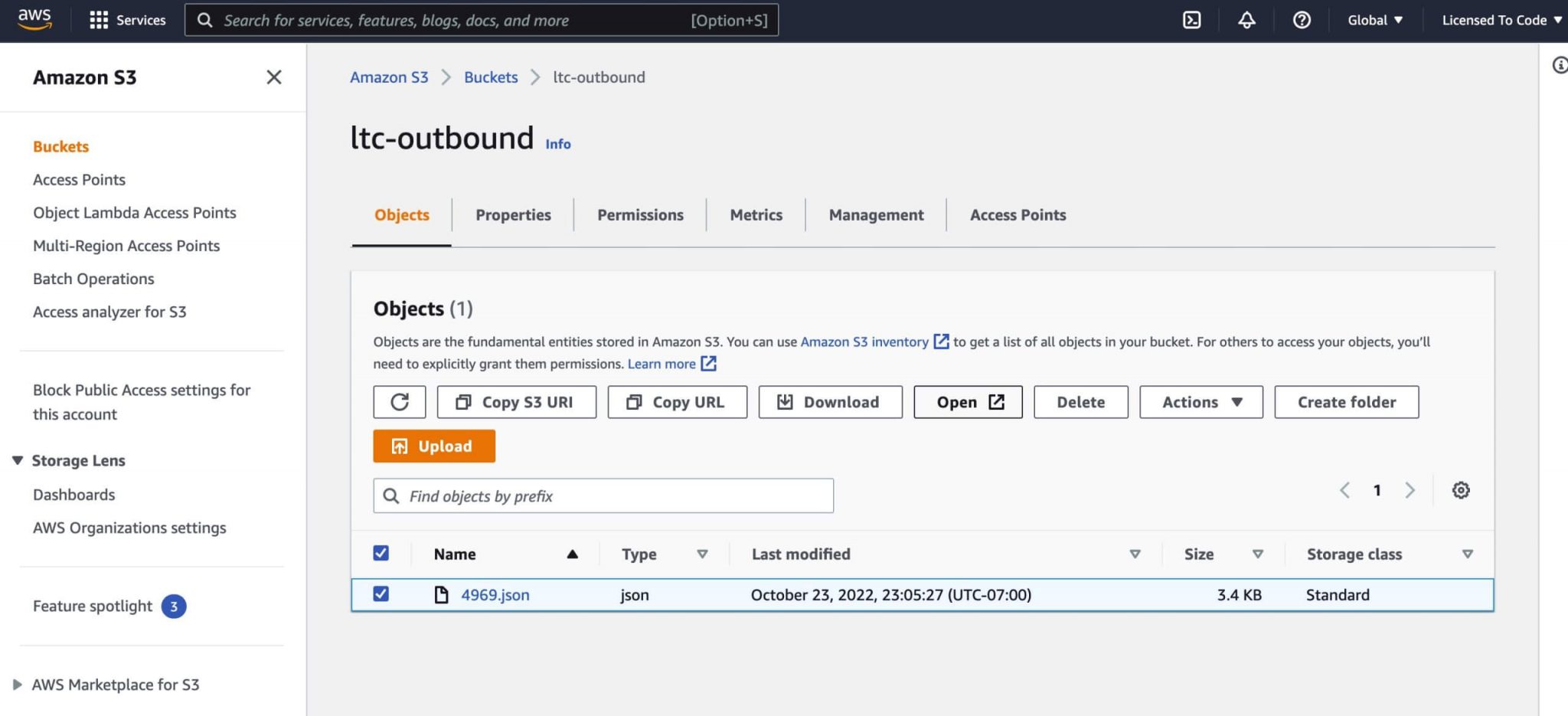Click the Download icon

click(x=784, y=401)
